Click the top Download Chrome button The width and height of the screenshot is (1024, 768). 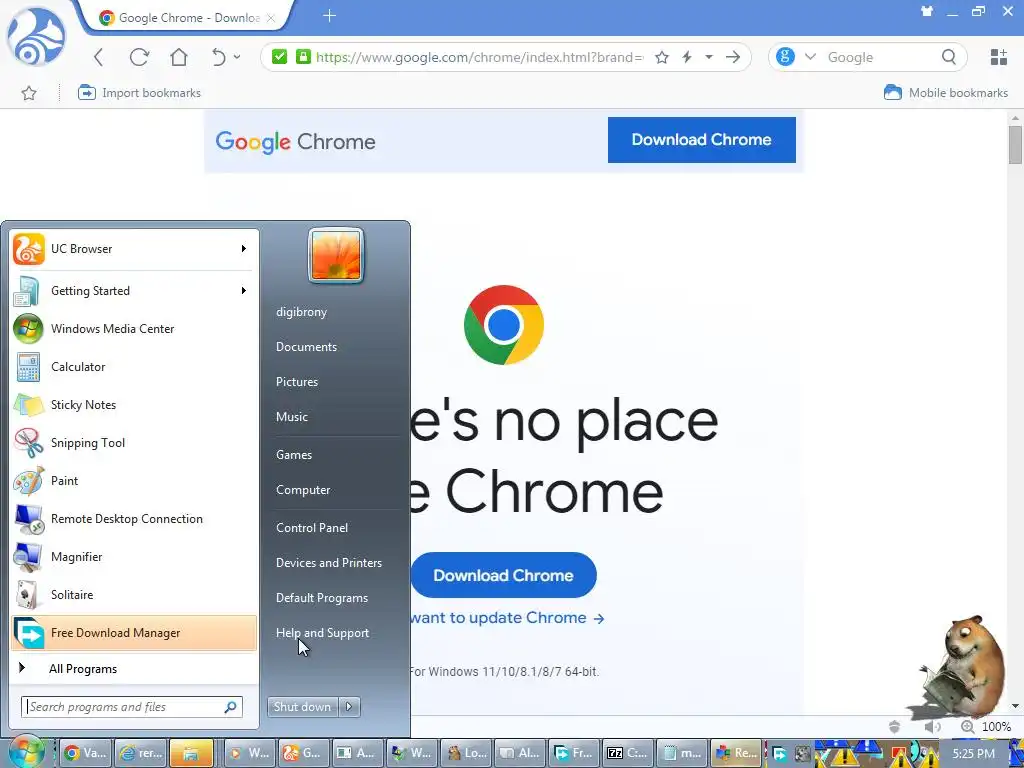(701, 140)
